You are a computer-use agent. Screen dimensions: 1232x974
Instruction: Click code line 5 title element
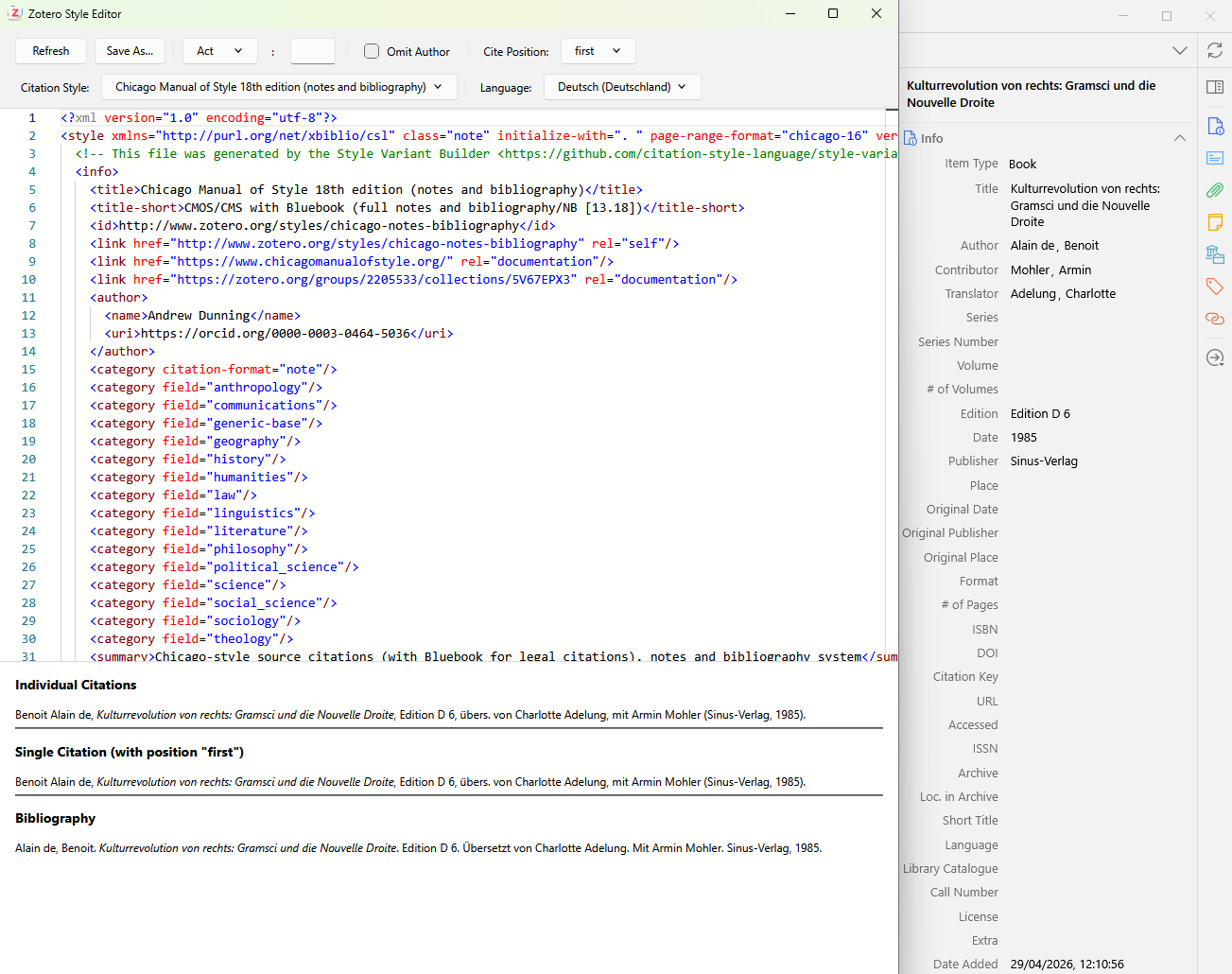point(366,190)
